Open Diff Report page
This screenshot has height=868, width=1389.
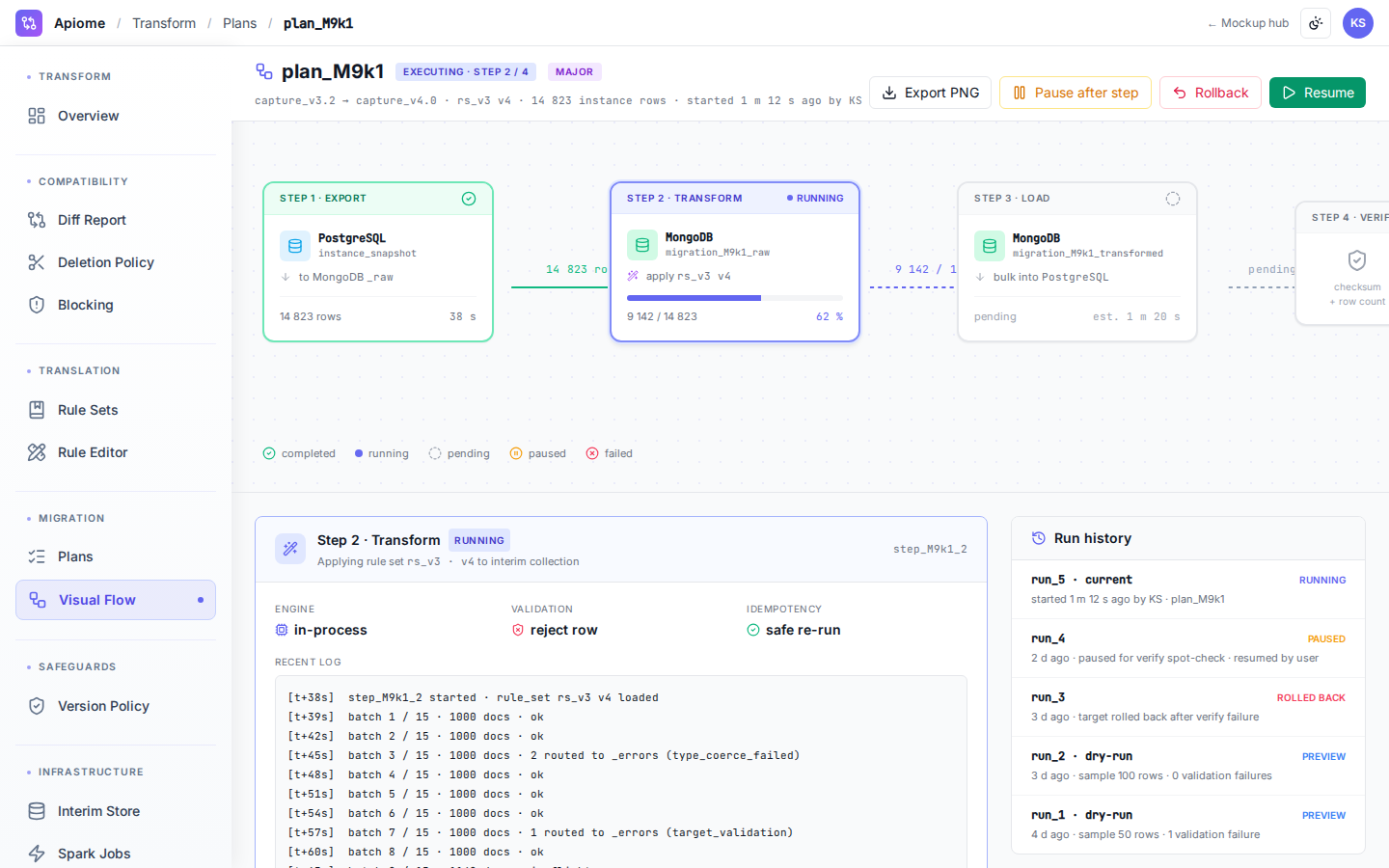click(116, 220)
